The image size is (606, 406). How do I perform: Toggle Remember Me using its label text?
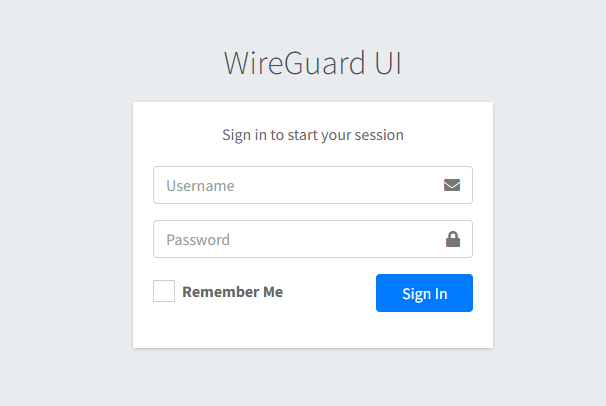232,292
